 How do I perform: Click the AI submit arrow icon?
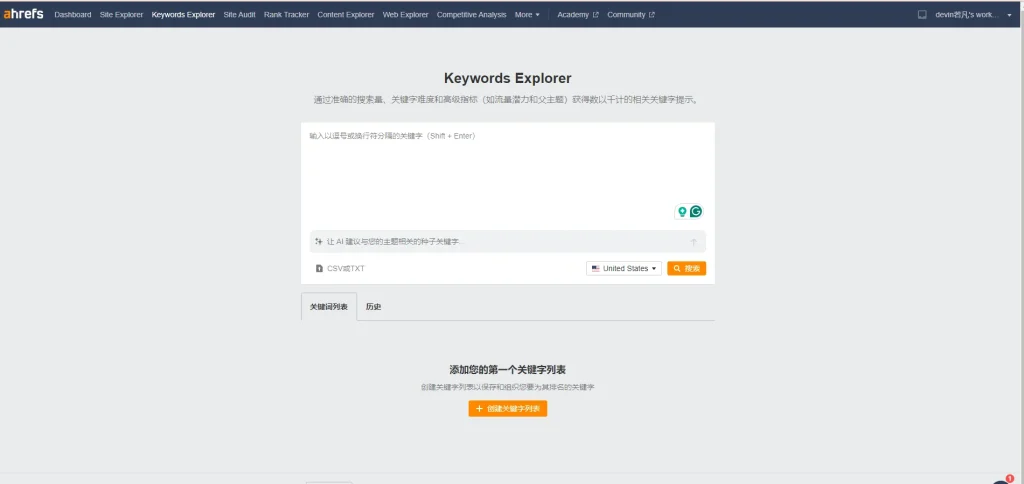coord(694,242)
